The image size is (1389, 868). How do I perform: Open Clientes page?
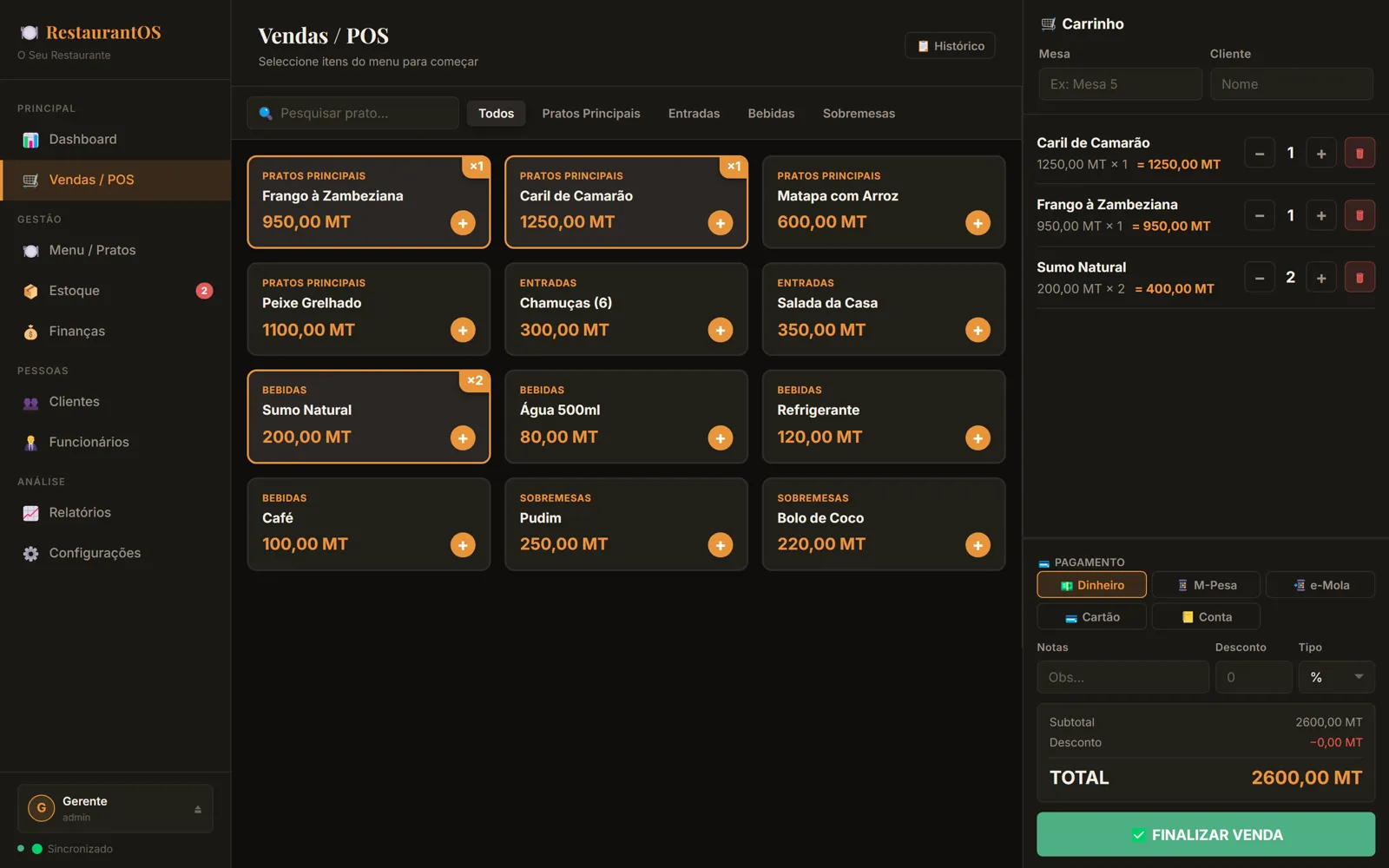pyautogui.click(x=115, y=402)
